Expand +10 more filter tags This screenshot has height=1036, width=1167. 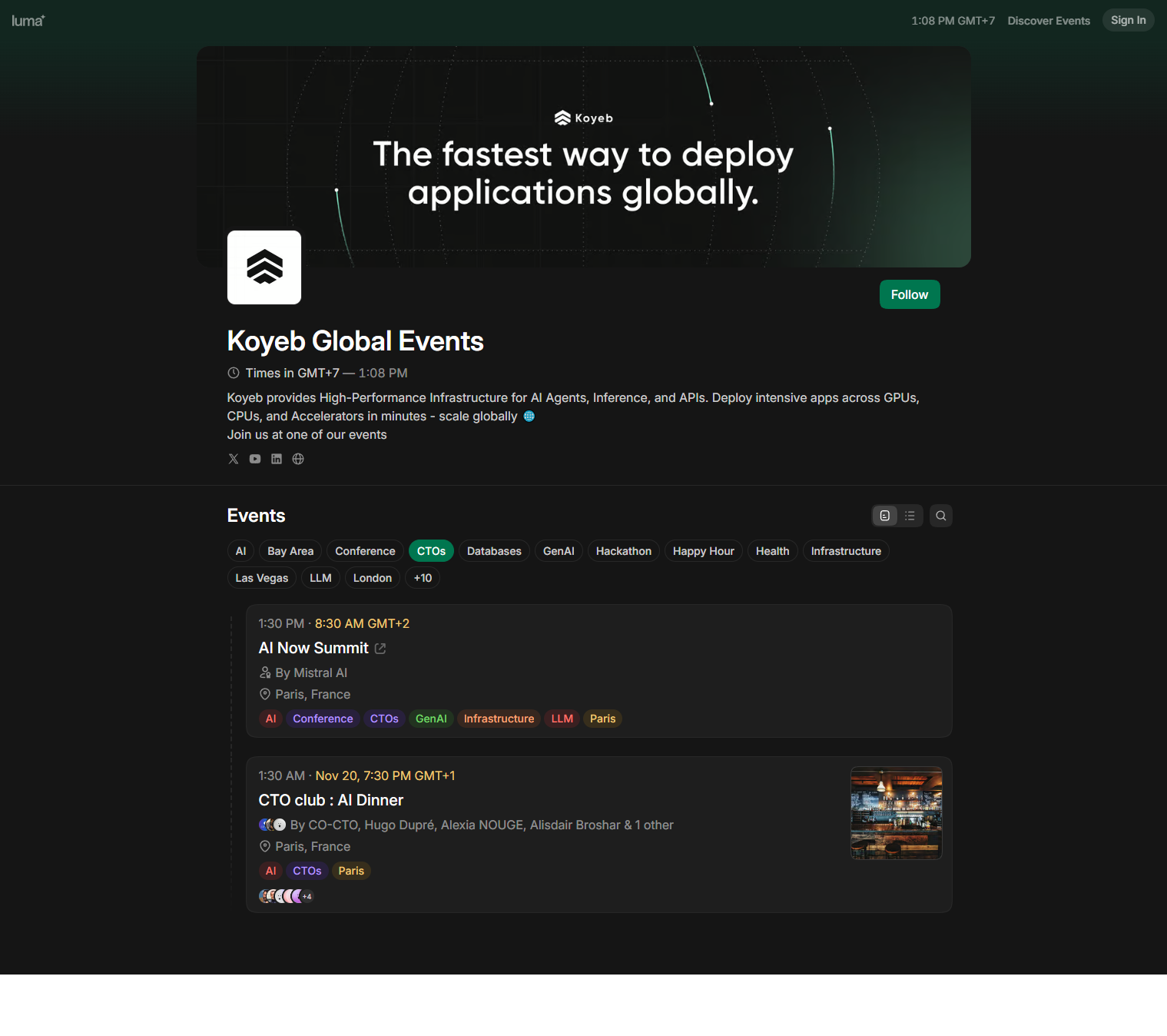pos(423,578)
